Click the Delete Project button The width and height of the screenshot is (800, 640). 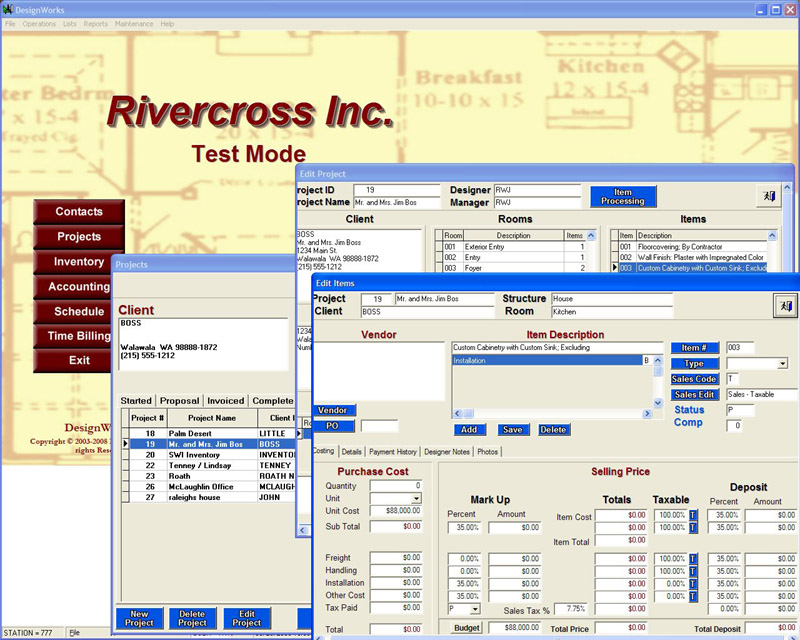(x=192, y=618)
